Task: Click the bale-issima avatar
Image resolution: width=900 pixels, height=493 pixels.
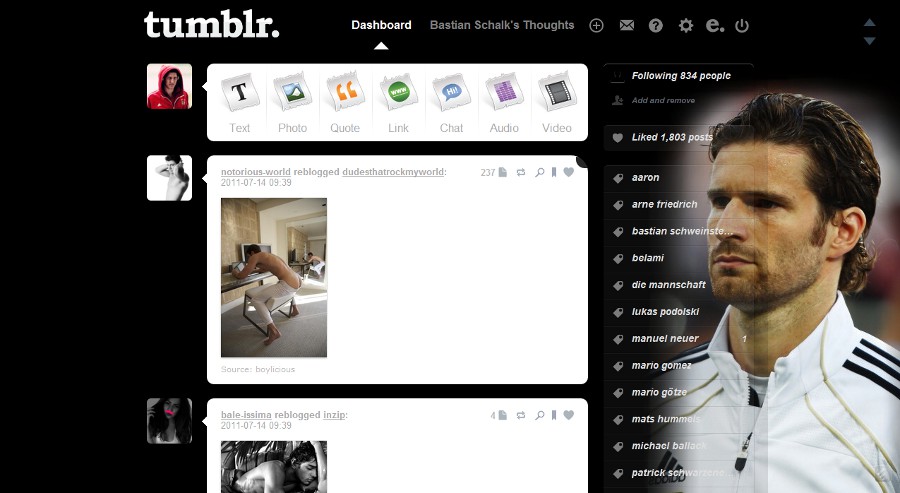Action: coord(169,421)
